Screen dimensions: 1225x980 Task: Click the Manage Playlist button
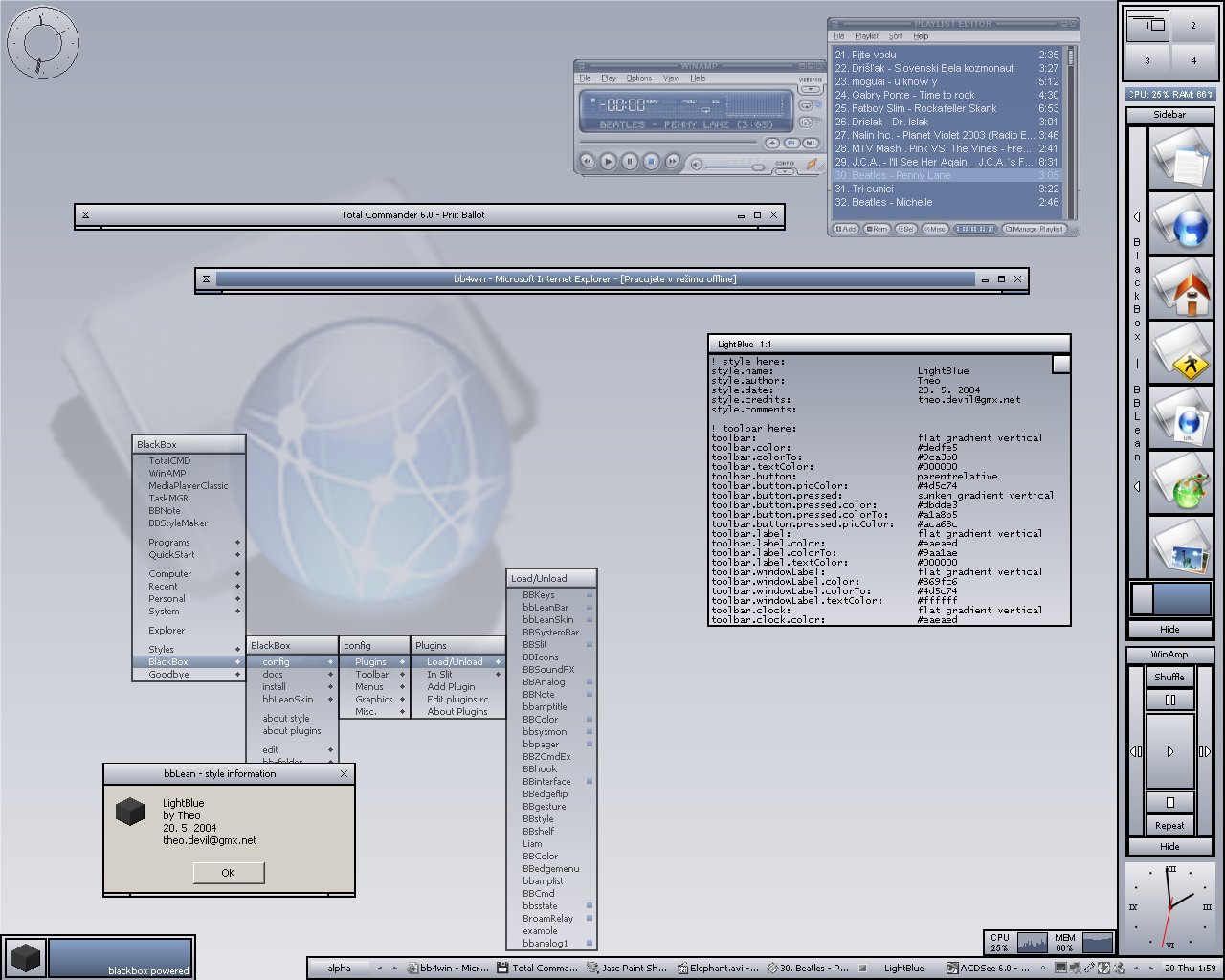click(1036, 229)
